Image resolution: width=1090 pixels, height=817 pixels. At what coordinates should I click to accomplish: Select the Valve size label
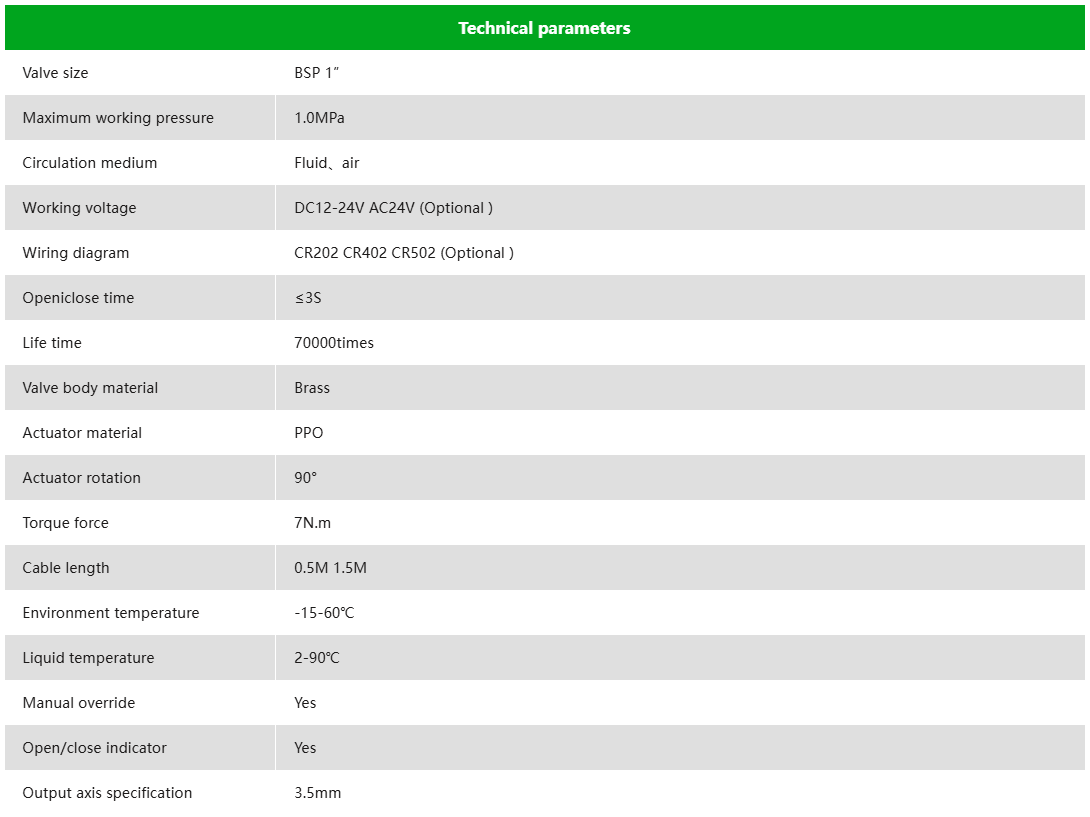point(56,73)
